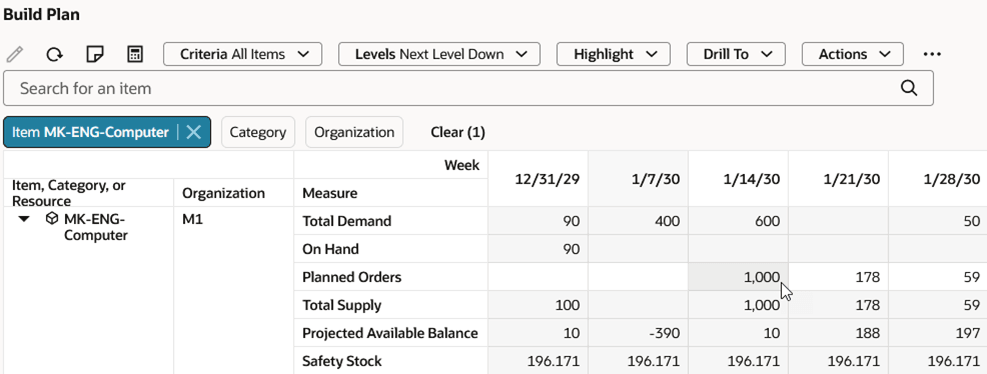Select Planned Orders cell showing 1,000
The width and height of the screenshot is (987, 374).
pos(738,277)
